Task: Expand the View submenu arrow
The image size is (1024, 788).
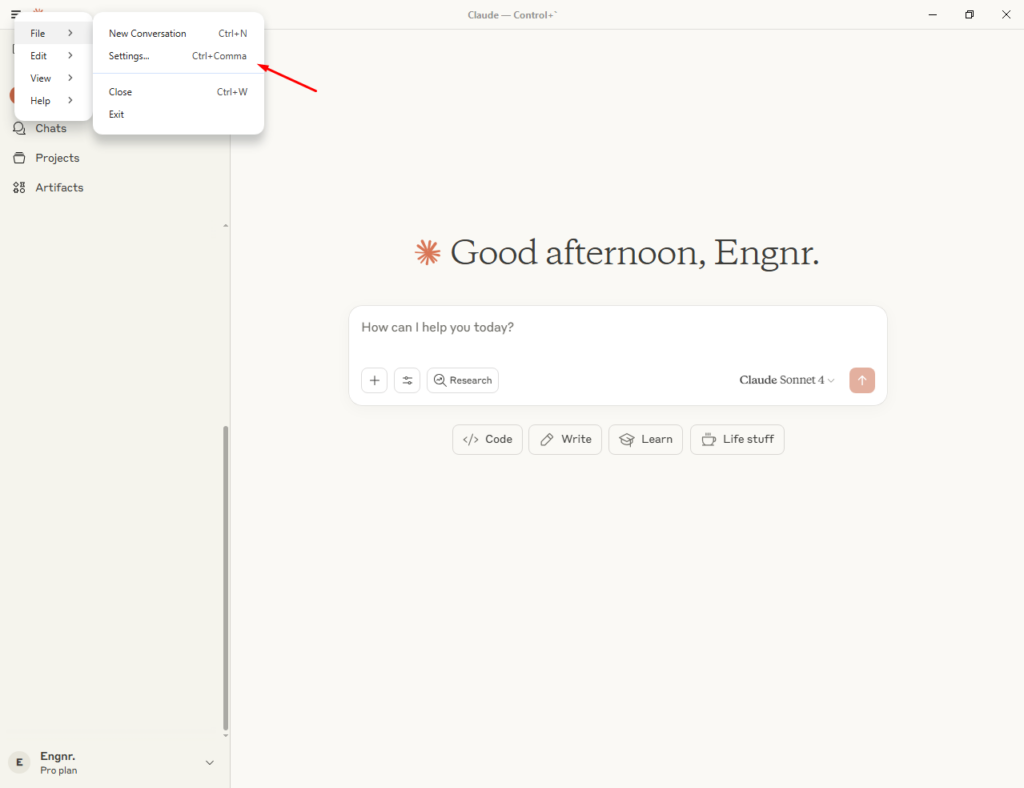Action: coord(70,78)
